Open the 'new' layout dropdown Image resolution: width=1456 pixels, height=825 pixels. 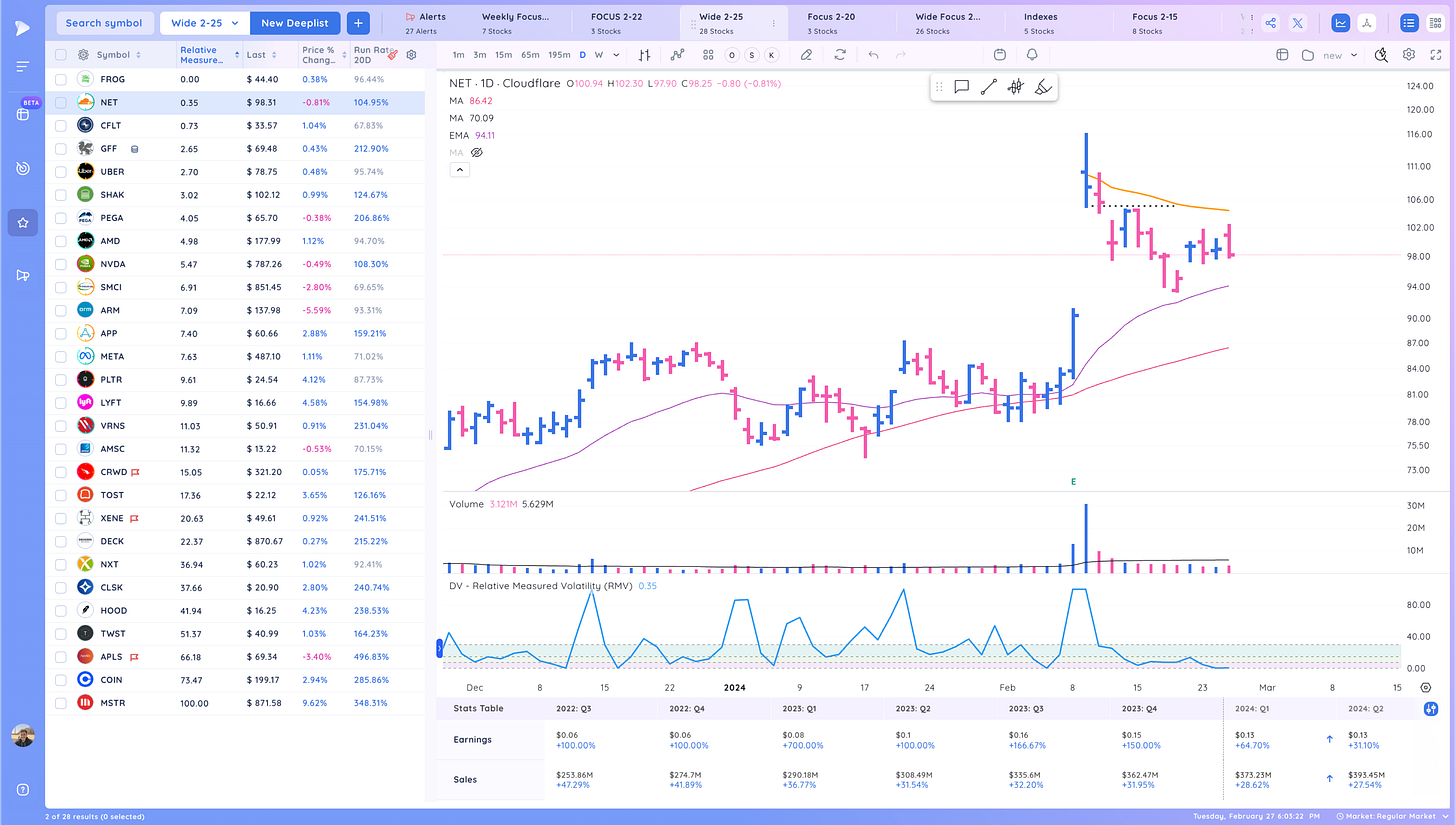pyautogui.click(x=1341, y=55)
